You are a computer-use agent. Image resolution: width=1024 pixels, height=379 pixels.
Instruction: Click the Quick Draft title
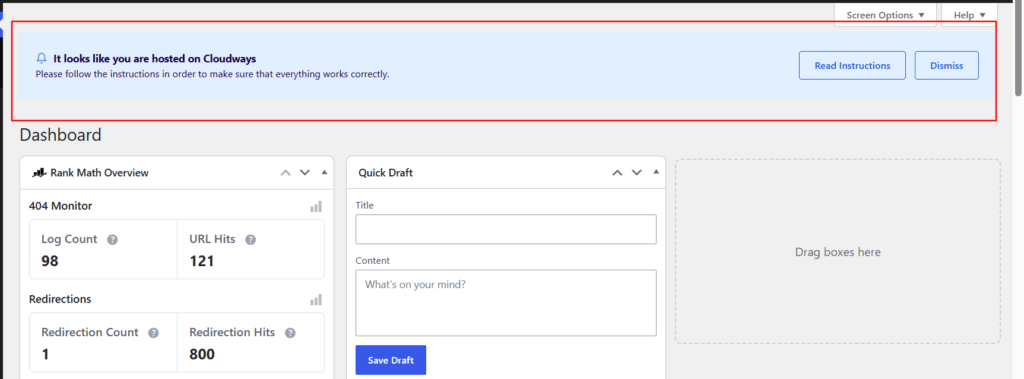click(385, 173)
